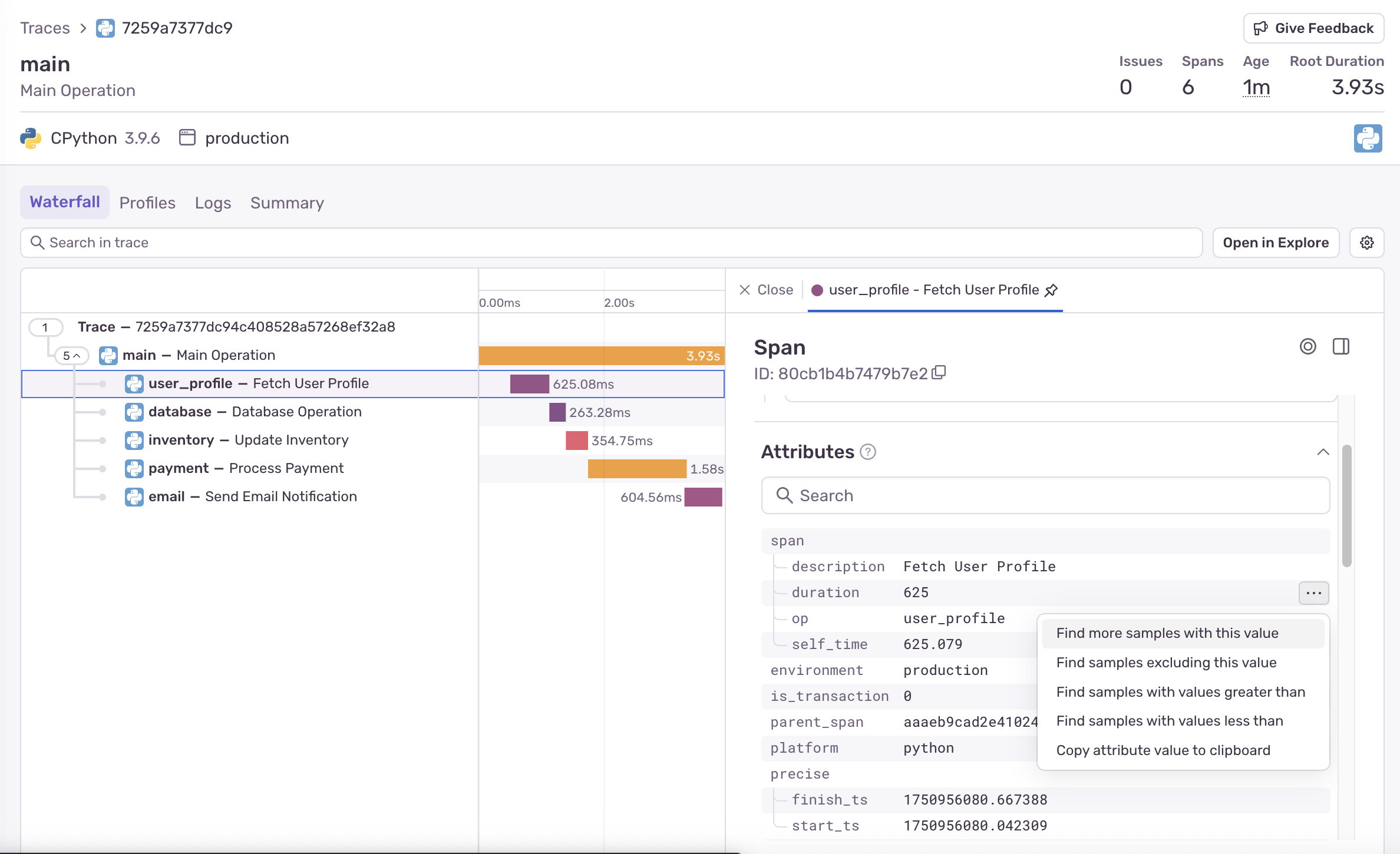The image size is (1400, 854).
Task: Choose Copy attribute value to clipboard
Action: pyautogui.click(x=1183, y=750)
